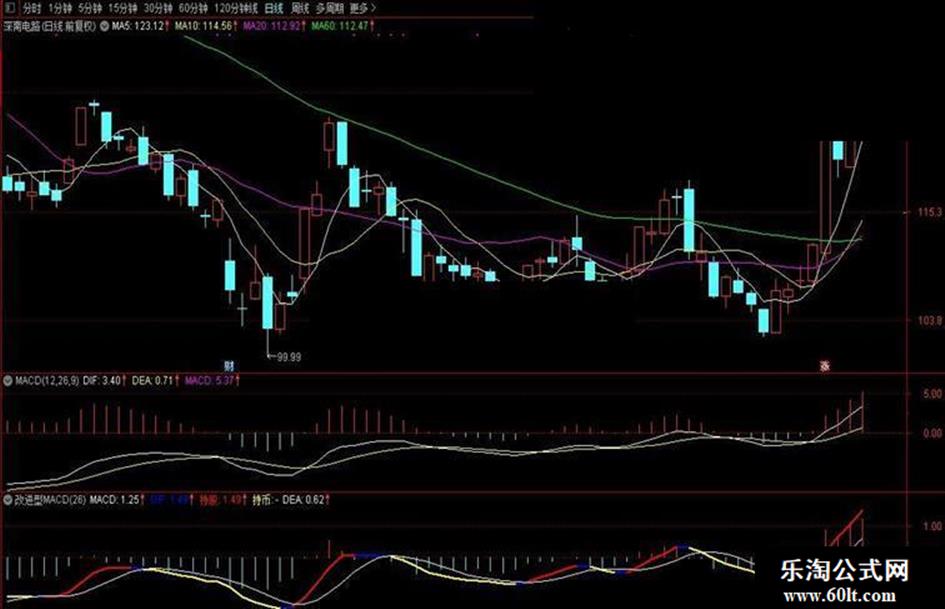Switch to the 1分钟 chart period
This screenshot has width=945, height=609.
click(60, 8)
